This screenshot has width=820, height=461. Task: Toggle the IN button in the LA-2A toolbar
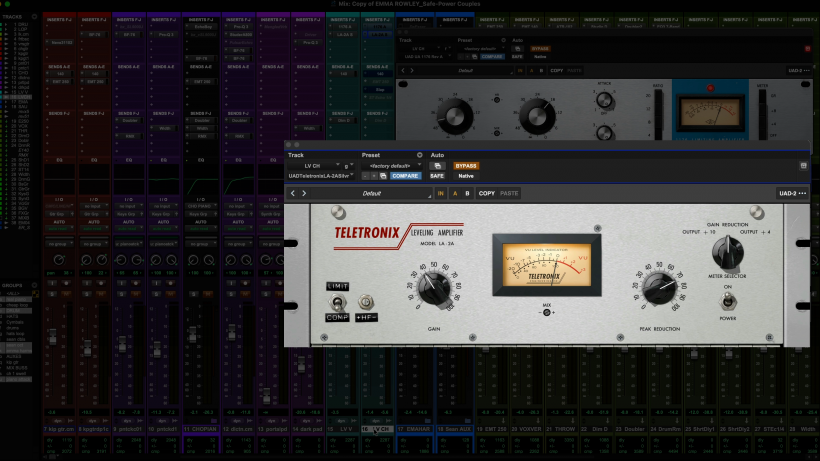coord(440,193)
